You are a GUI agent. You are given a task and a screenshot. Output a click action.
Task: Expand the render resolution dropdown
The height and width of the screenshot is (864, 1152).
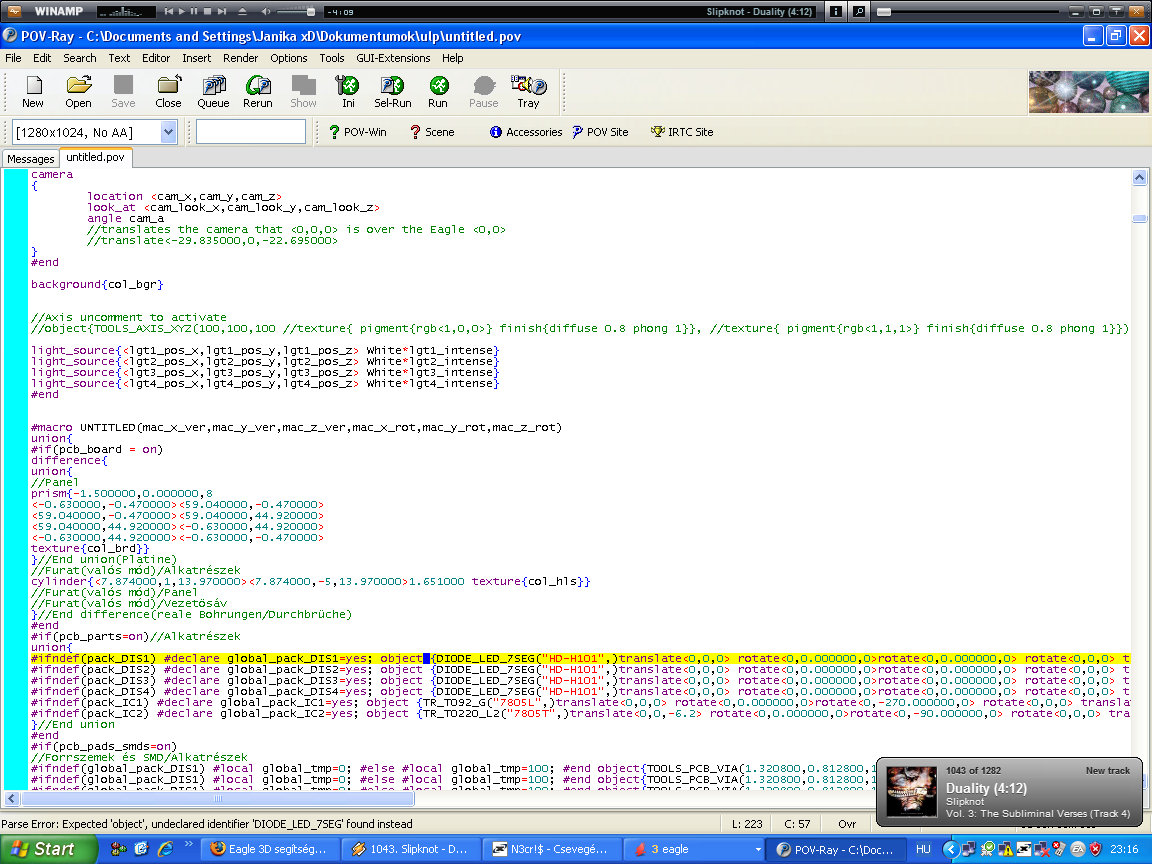168,132
